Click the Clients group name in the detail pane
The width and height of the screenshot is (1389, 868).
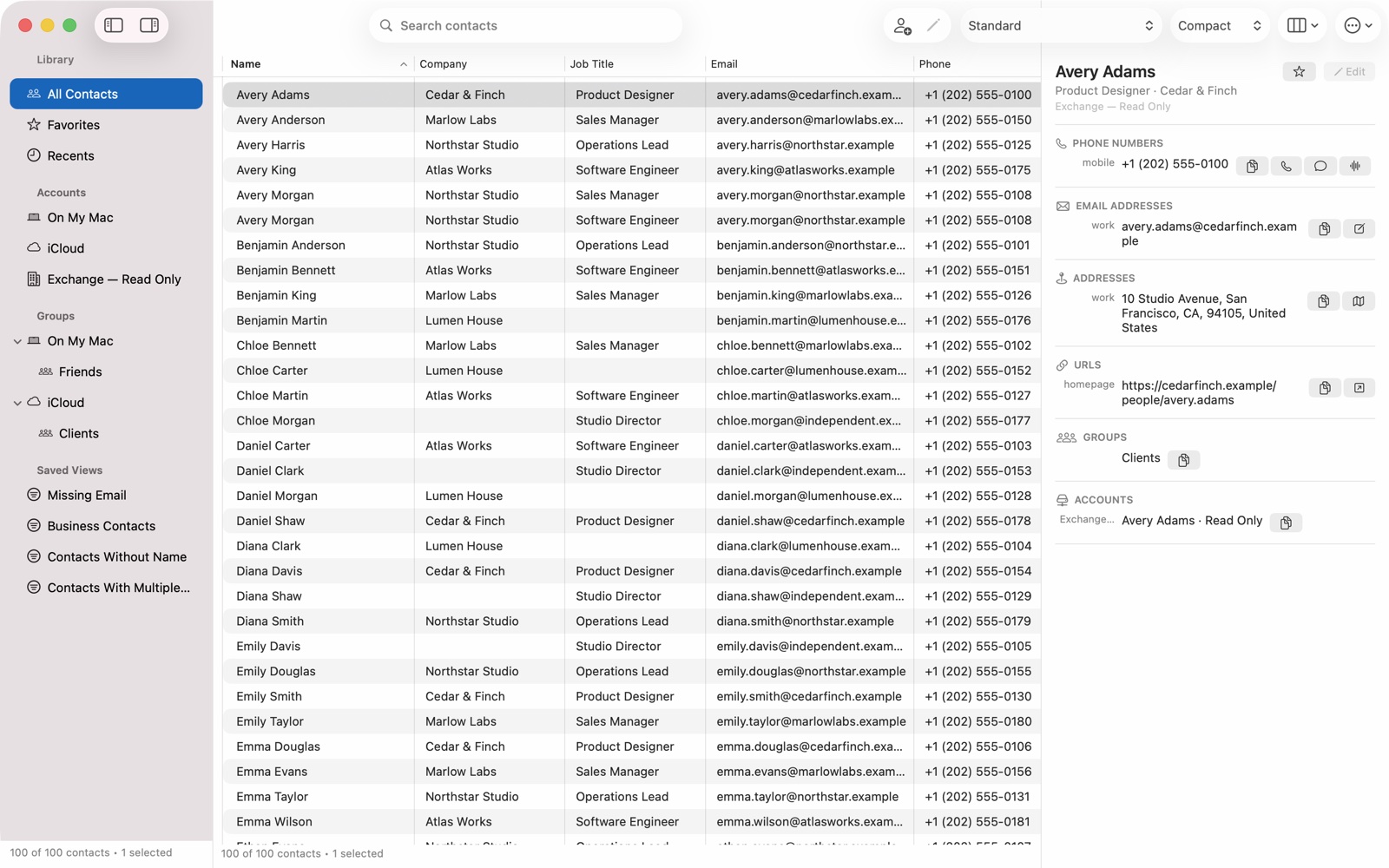(x=1141, y=458)
